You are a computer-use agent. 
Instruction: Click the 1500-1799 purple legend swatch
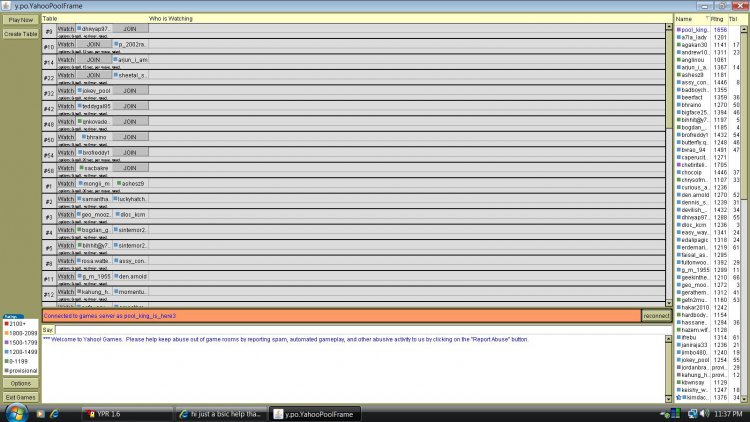click(6, 343)
